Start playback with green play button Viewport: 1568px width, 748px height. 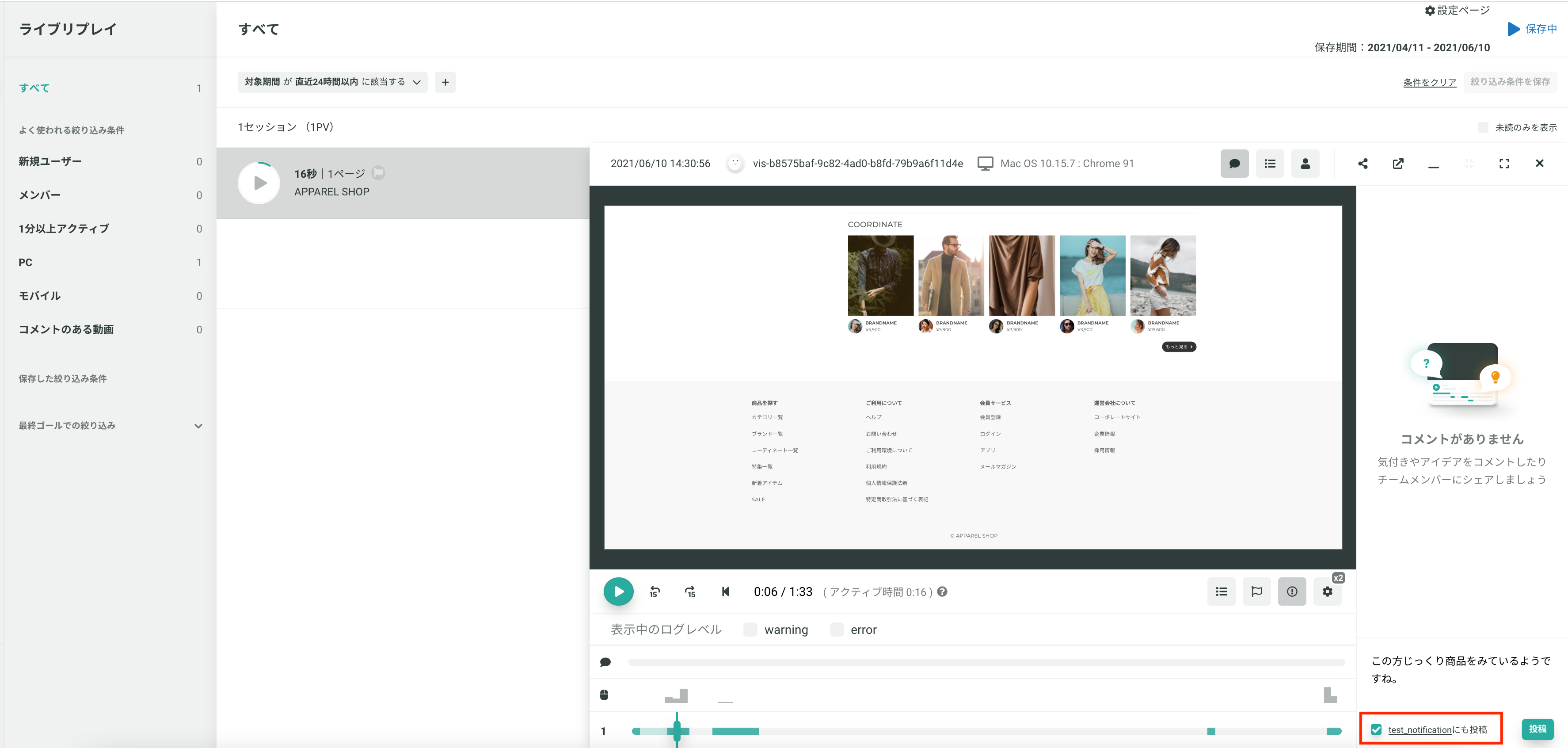618,592
